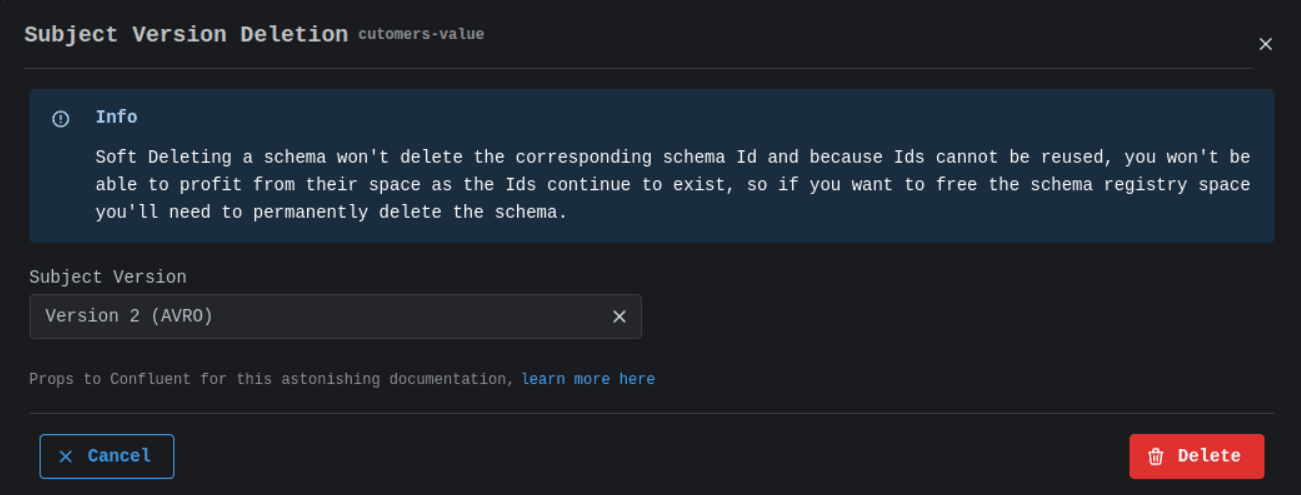
Task: Cancel the version deletion
Action: pos(107,456)
